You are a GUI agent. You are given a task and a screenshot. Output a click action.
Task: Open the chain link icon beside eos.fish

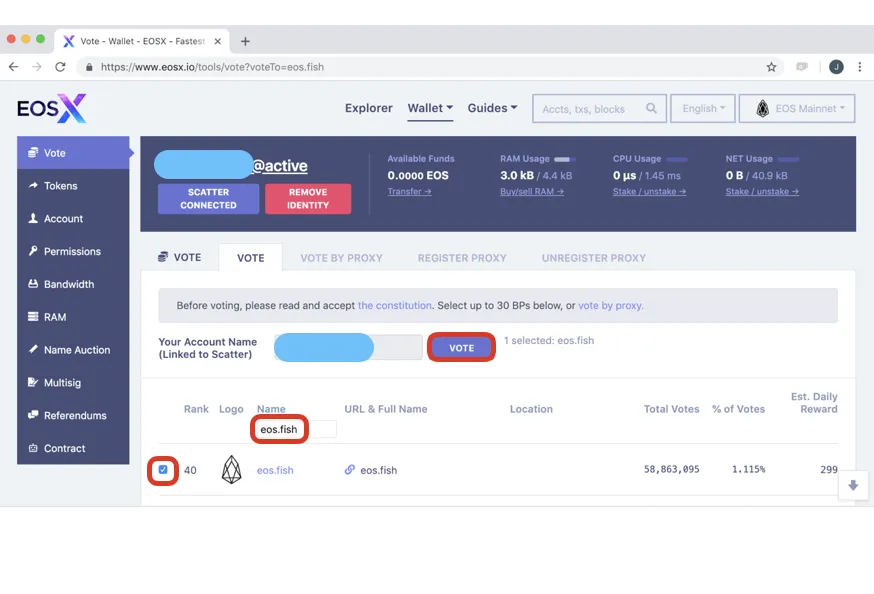click(x=349, y=470)
